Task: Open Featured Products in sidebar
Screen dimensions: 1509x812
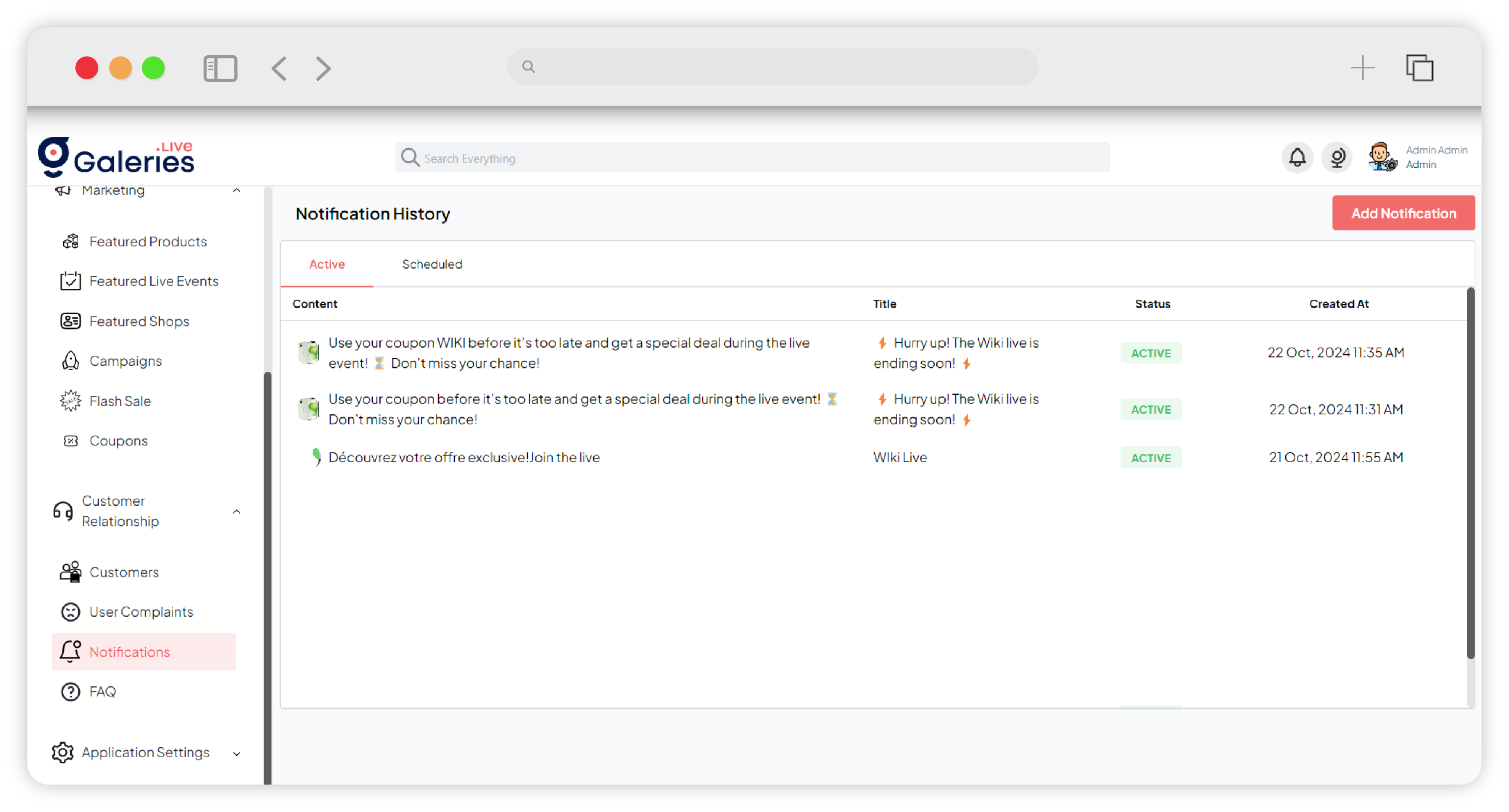Action: tap(147, 241)
